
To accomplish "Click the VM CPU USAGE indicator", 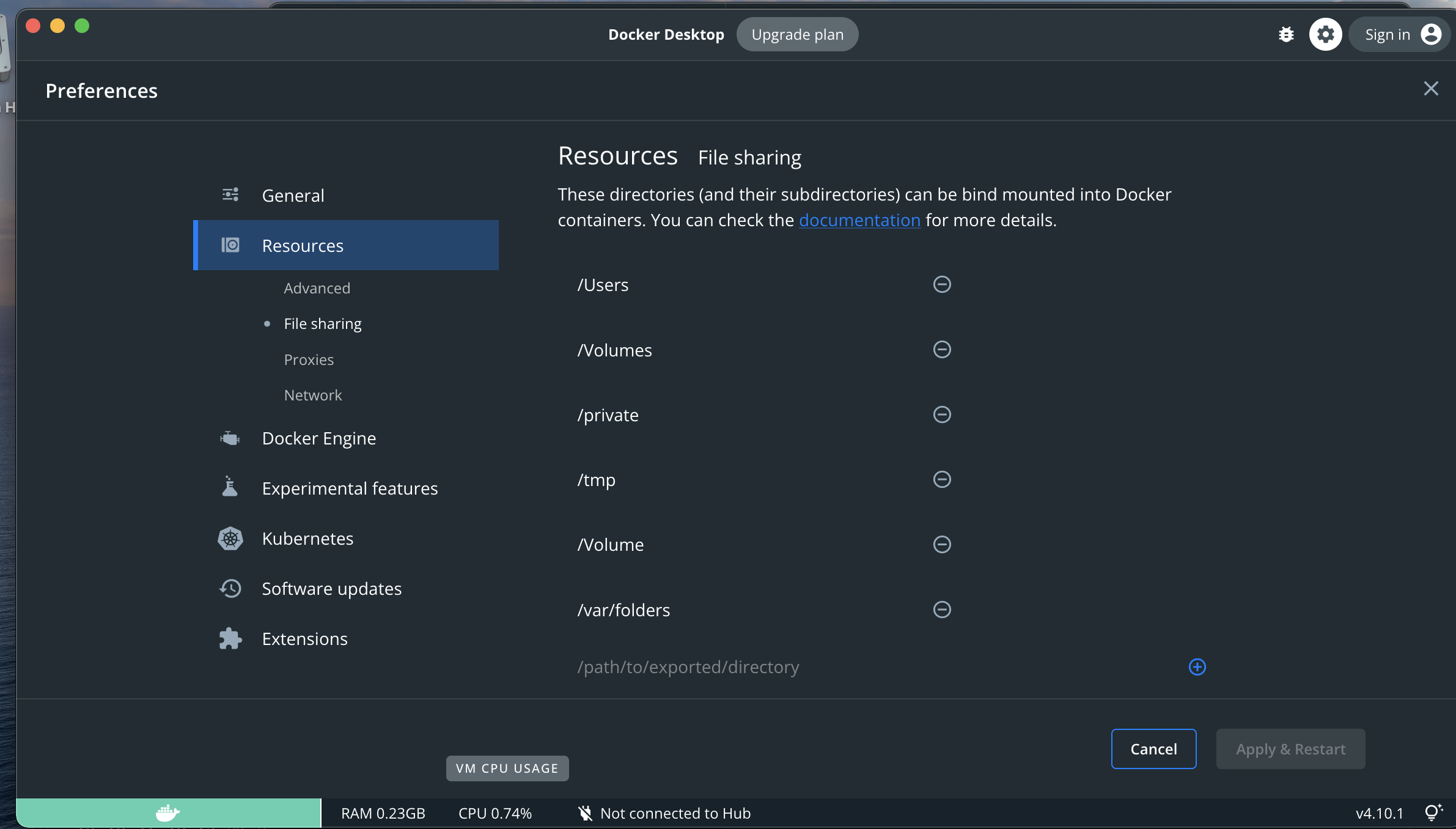I will [506, 768].
